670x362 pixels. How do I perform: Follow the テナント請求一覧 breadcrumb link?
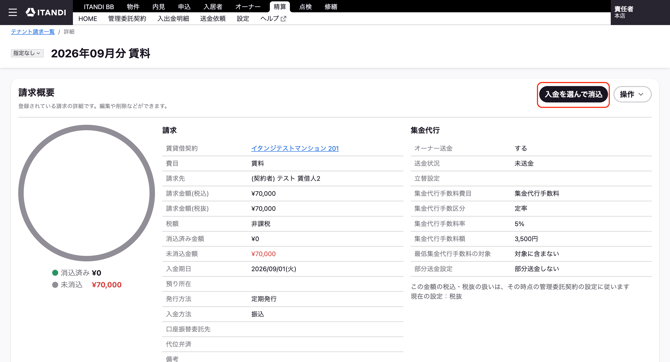point(33,32)
